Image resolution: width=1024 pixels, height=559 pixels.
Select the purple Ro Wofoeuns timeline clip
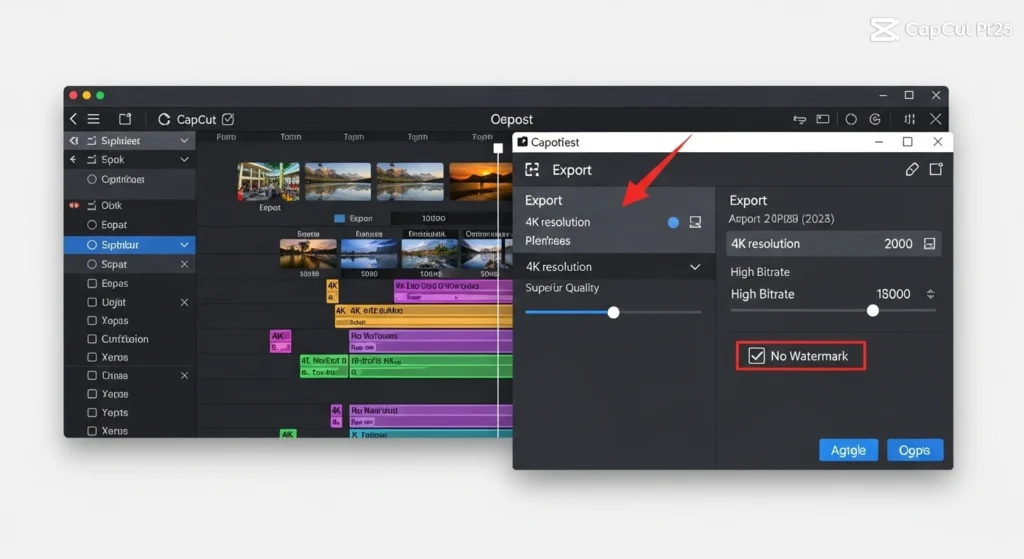click(x=430, y=341)
